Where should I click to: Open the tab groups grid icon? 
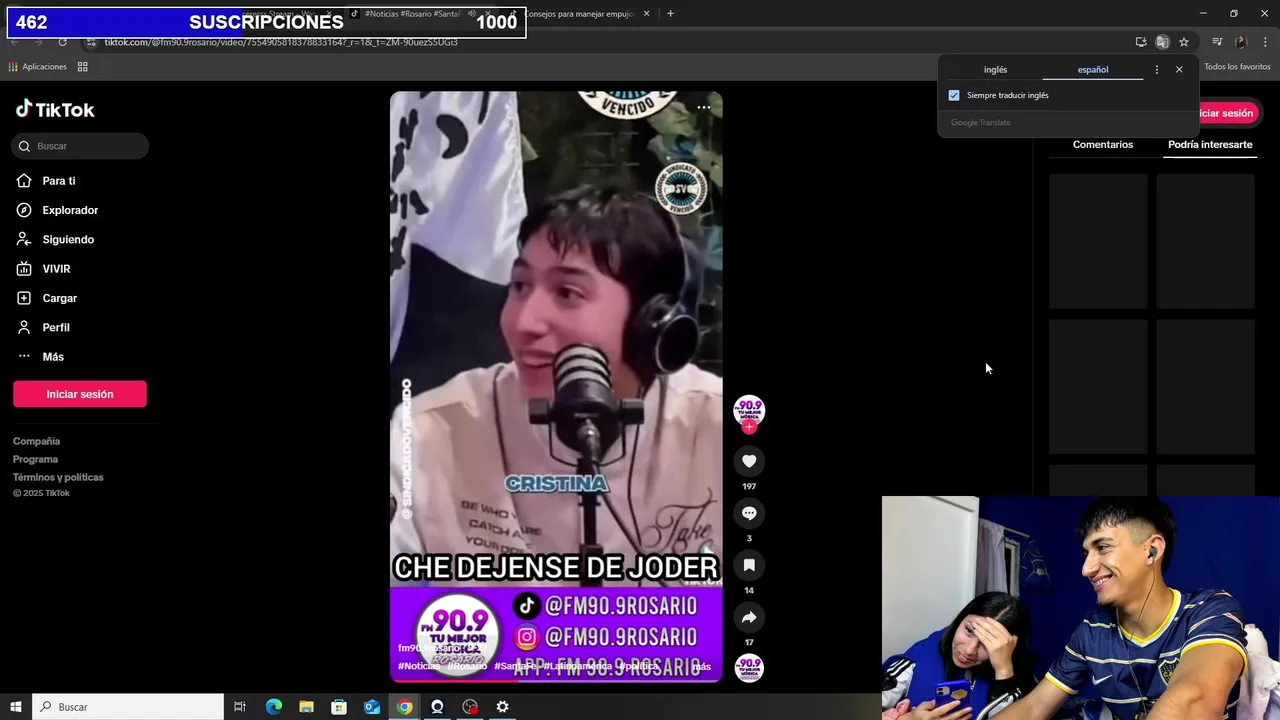click(83, 67)
